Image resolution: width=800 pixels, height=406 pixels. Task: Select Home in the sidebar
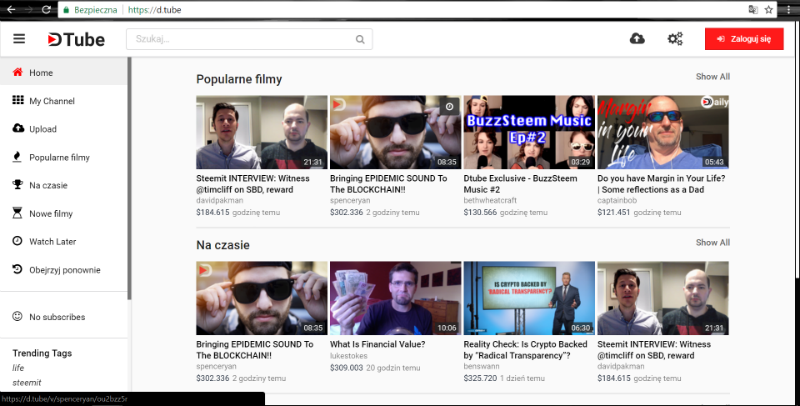pos(64,72)
